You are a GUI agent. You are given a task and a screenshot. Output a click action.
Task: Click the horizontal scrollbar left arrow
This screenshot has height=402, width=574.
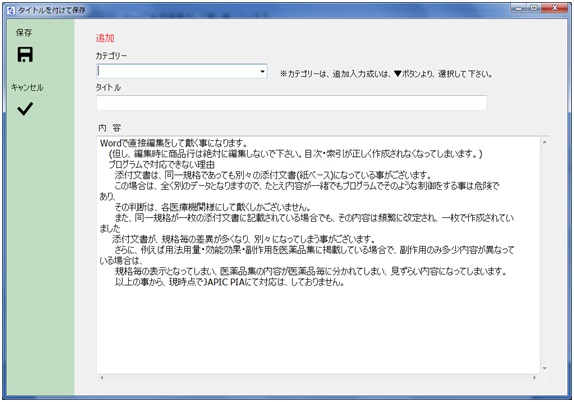point(102,377)
